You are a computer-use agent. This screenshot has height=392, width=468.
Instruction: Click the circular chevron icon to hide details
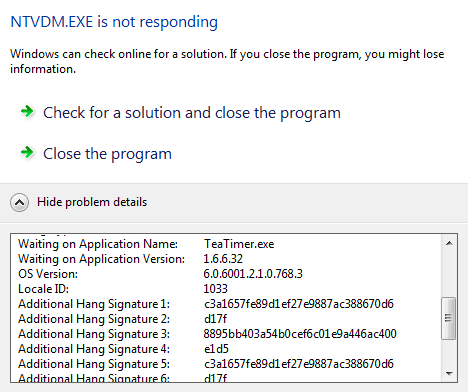[x=19, y=202]
